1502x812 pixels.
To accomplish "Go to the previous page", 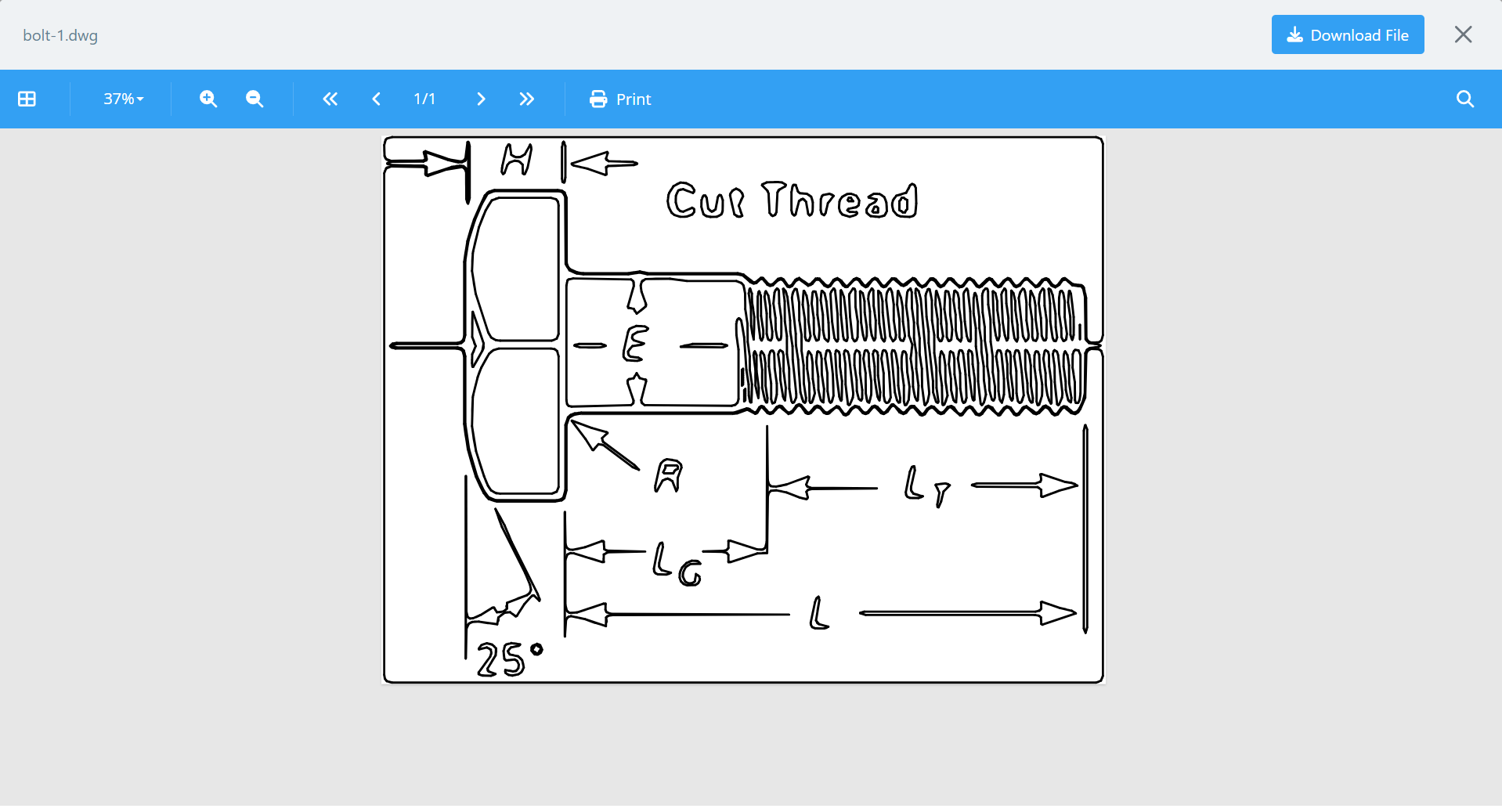I will click(x=377, y=99).
